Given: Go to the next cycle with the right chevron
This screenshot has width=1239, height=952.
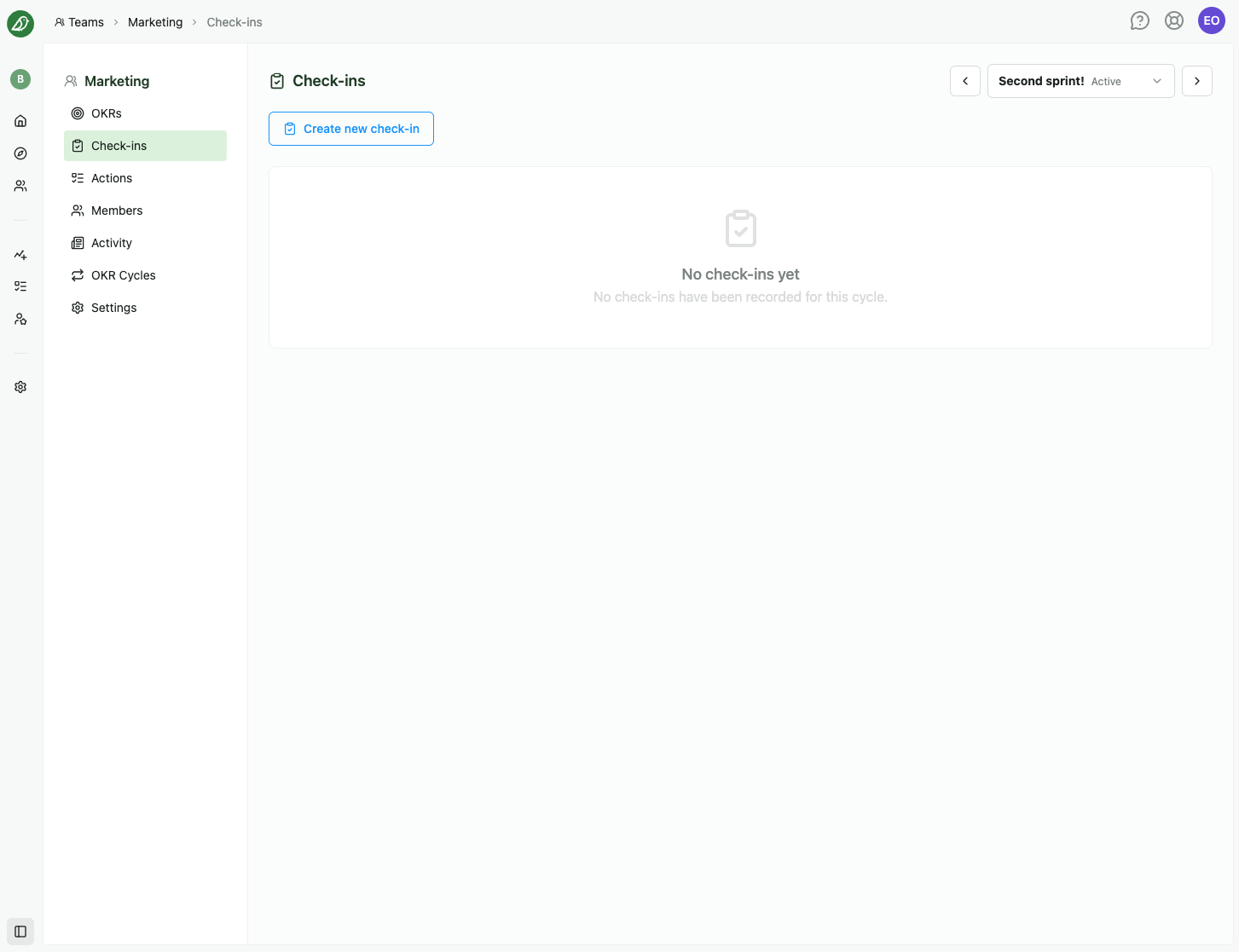Looking at the screenshot, I should 1197,81.
